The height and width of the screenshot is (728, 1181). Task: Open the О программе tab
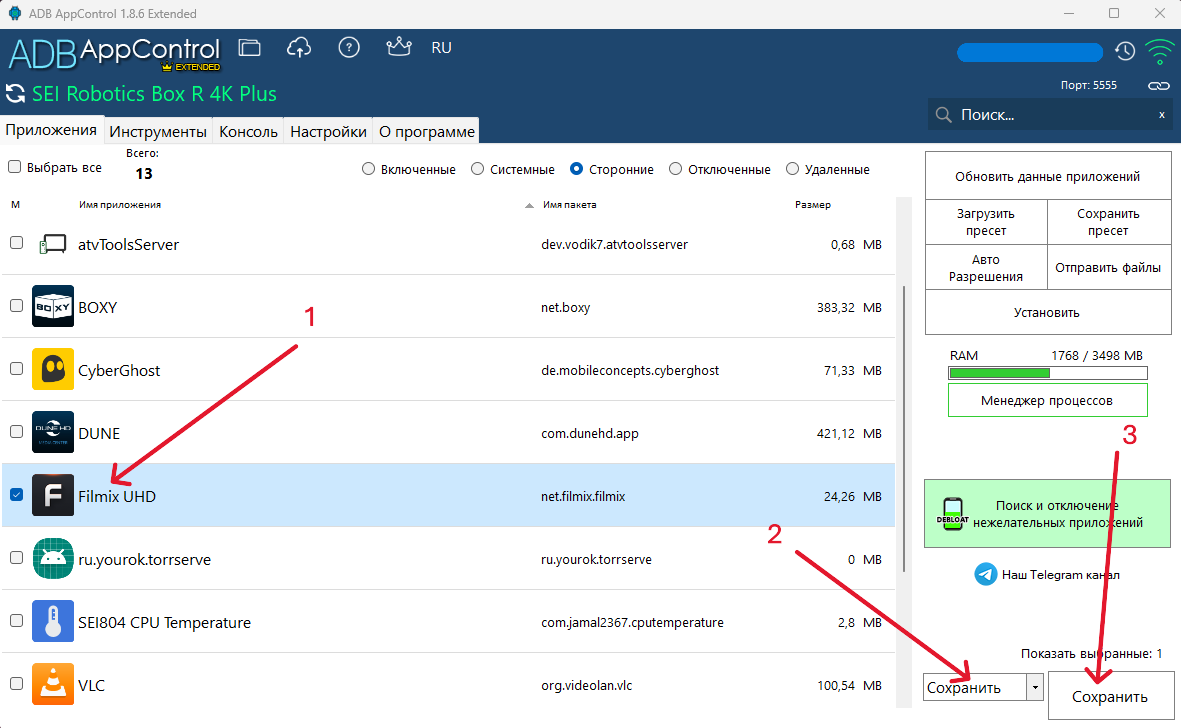(x=427, y=132)
